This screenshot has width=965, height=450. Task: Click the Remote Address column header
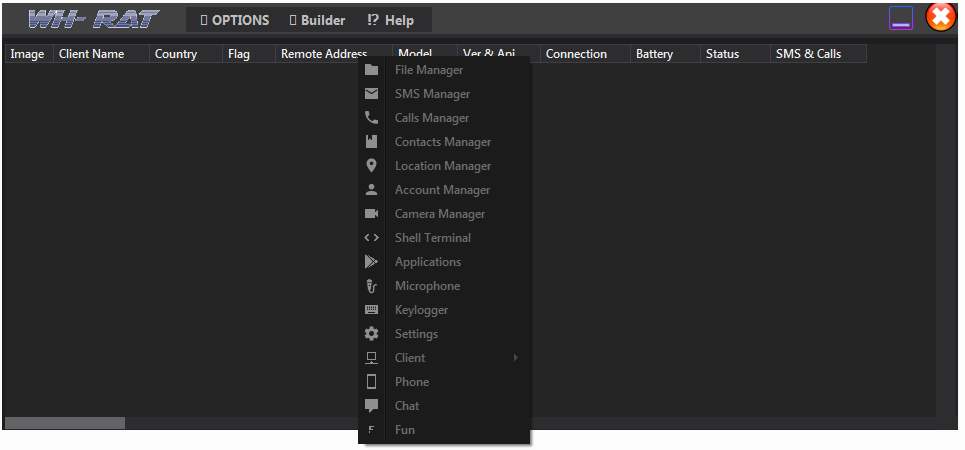(334, 54)
